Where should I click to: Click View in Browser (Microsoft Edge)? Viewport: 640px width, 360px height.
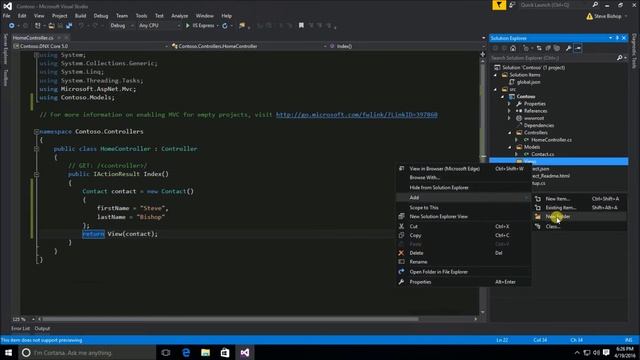point(463,169)
